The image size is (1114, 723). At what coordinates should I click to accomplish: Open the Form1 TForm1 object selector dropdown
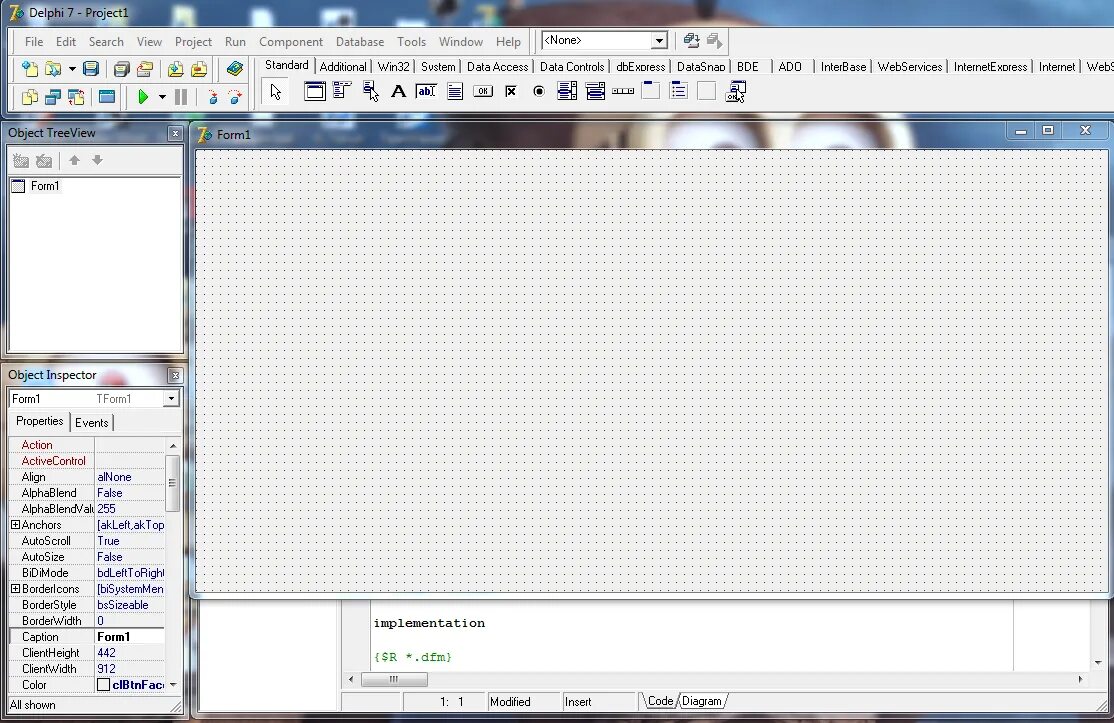click(171, 399)
